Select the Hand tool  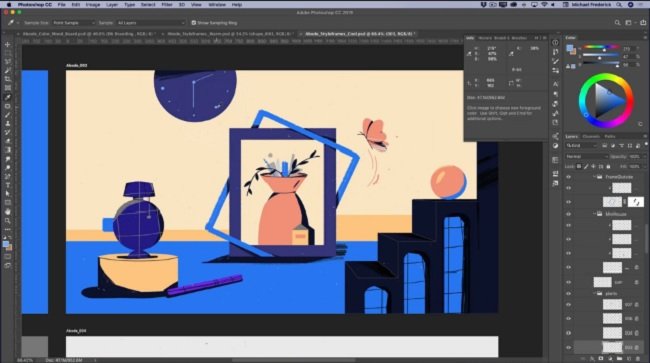[x=8, y=212]
